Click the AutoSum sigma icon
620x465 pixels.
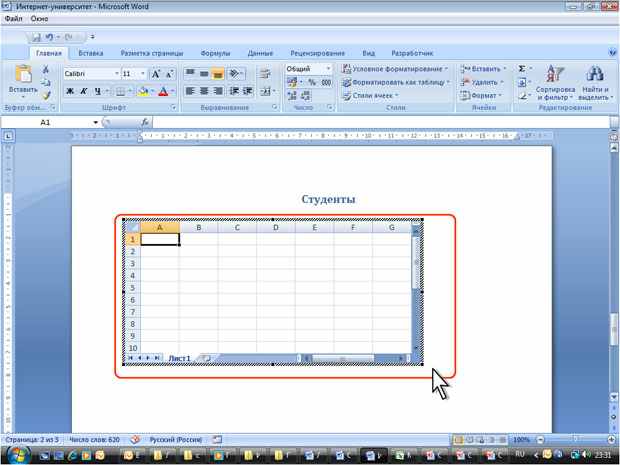pos(522,69)
